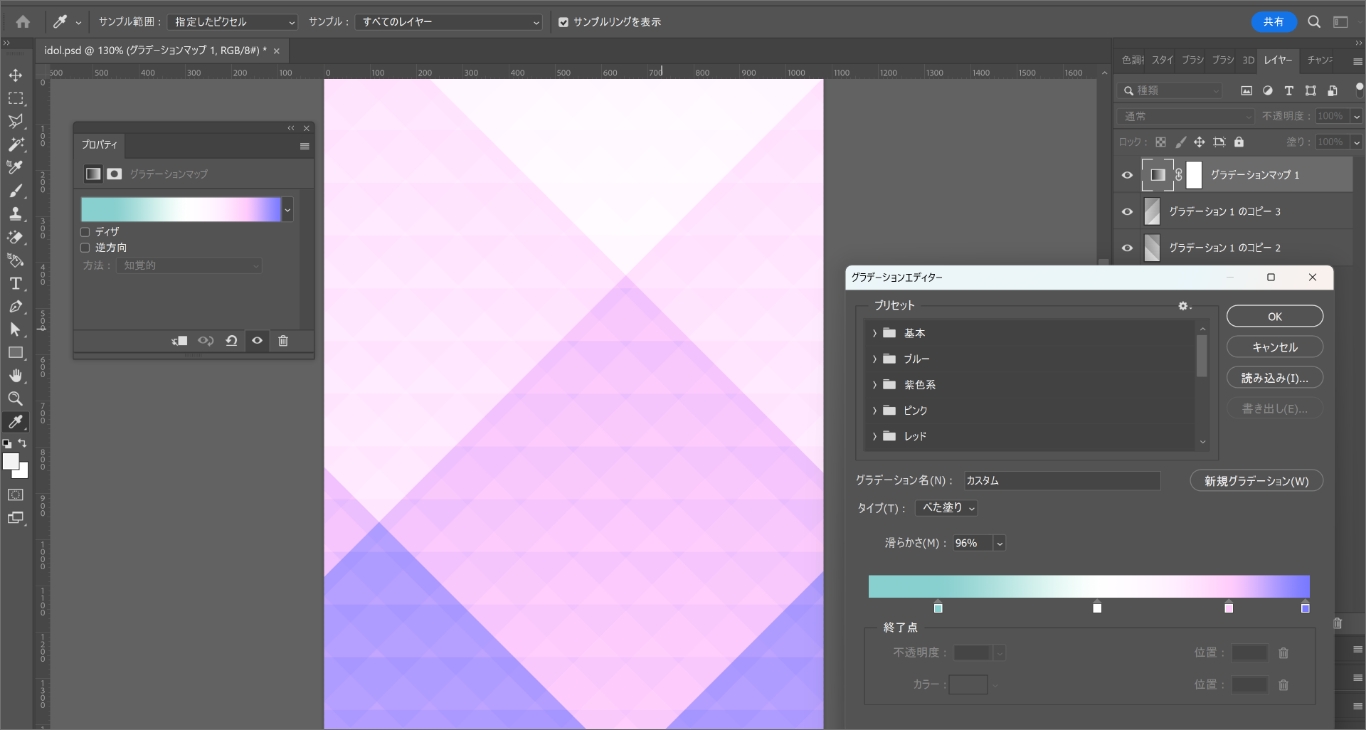Enable the ディザ checkbox

85,232
